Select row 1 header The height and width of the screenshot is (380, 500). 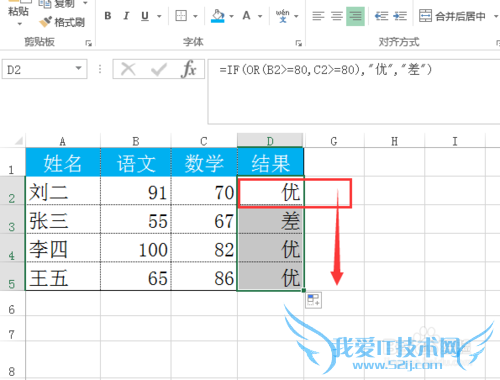click(12, 162)
